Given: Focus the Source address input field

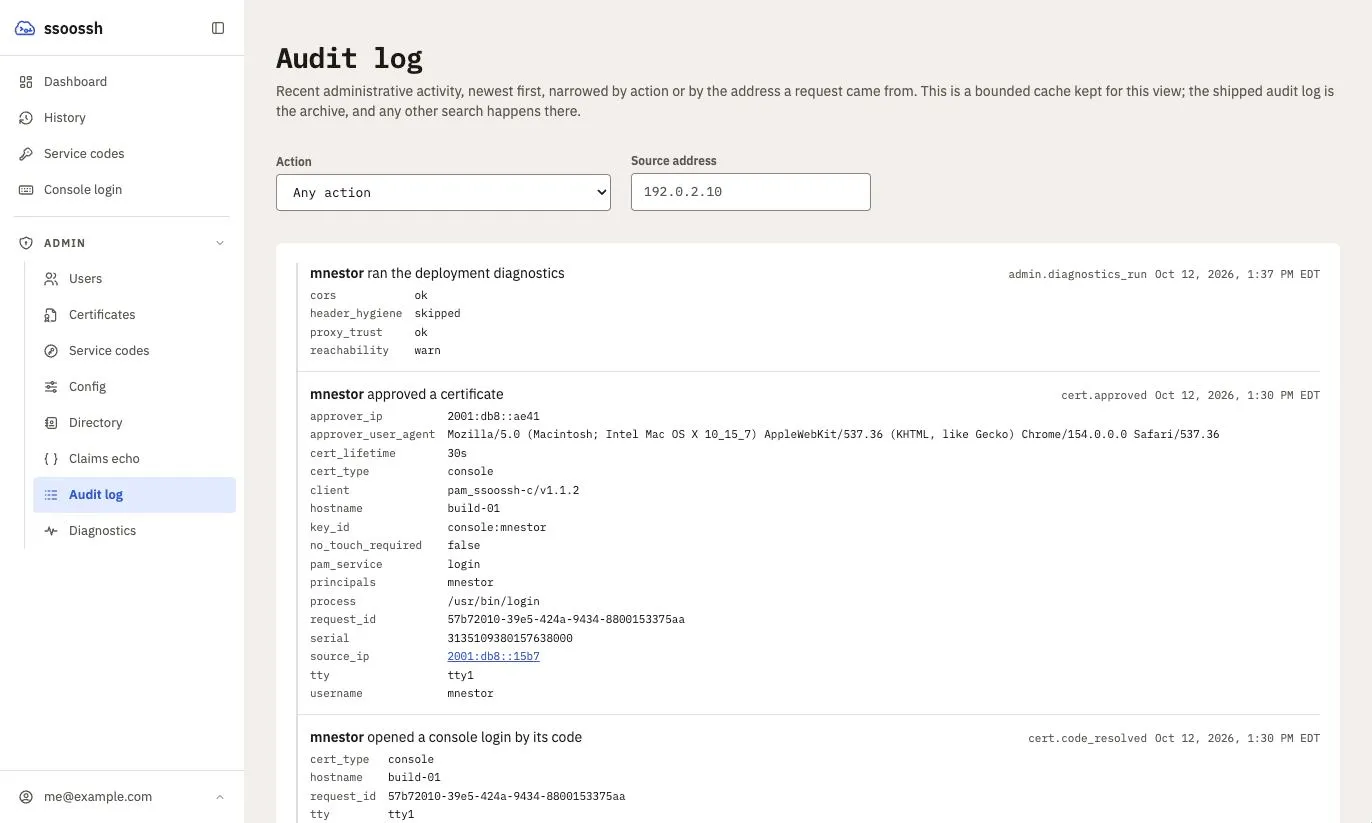Looking at the screenshot, I should [x=751, y=192].
